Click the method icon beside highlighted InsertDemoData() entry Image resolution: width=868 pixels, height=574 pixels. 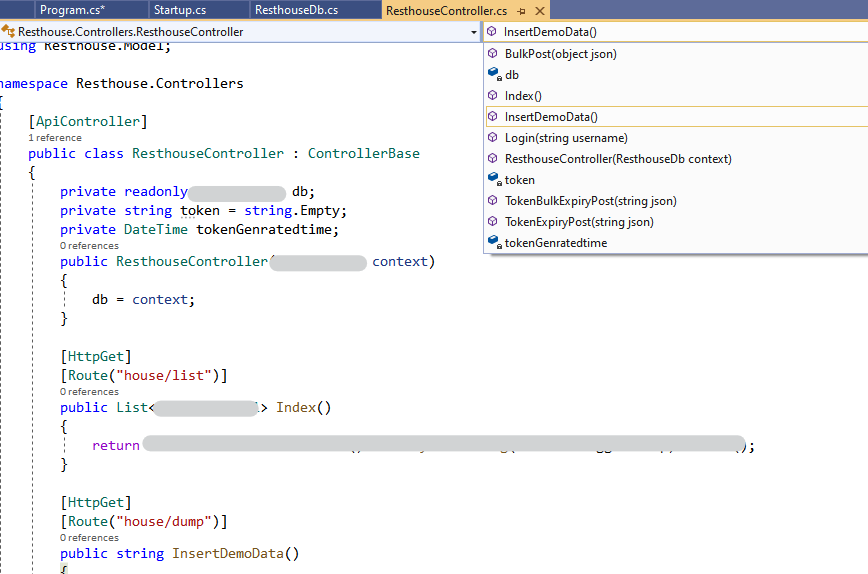pos(493,116)
